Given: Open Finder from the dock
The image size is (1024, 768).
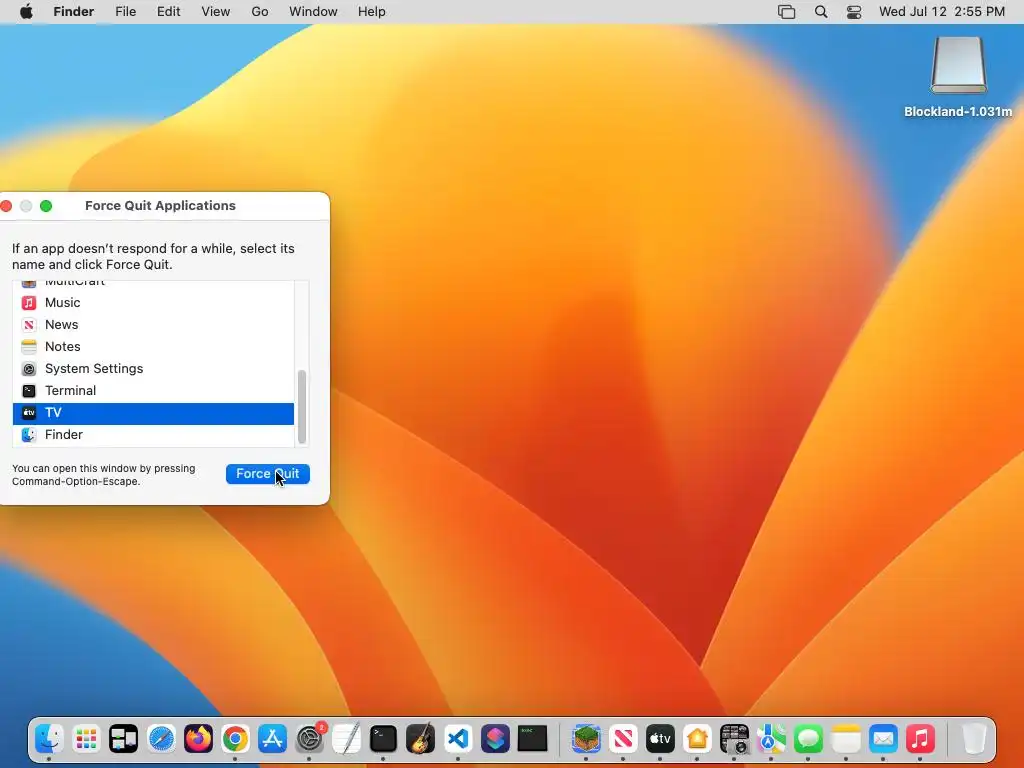Looking at the screenshot, I should [49, 739].
